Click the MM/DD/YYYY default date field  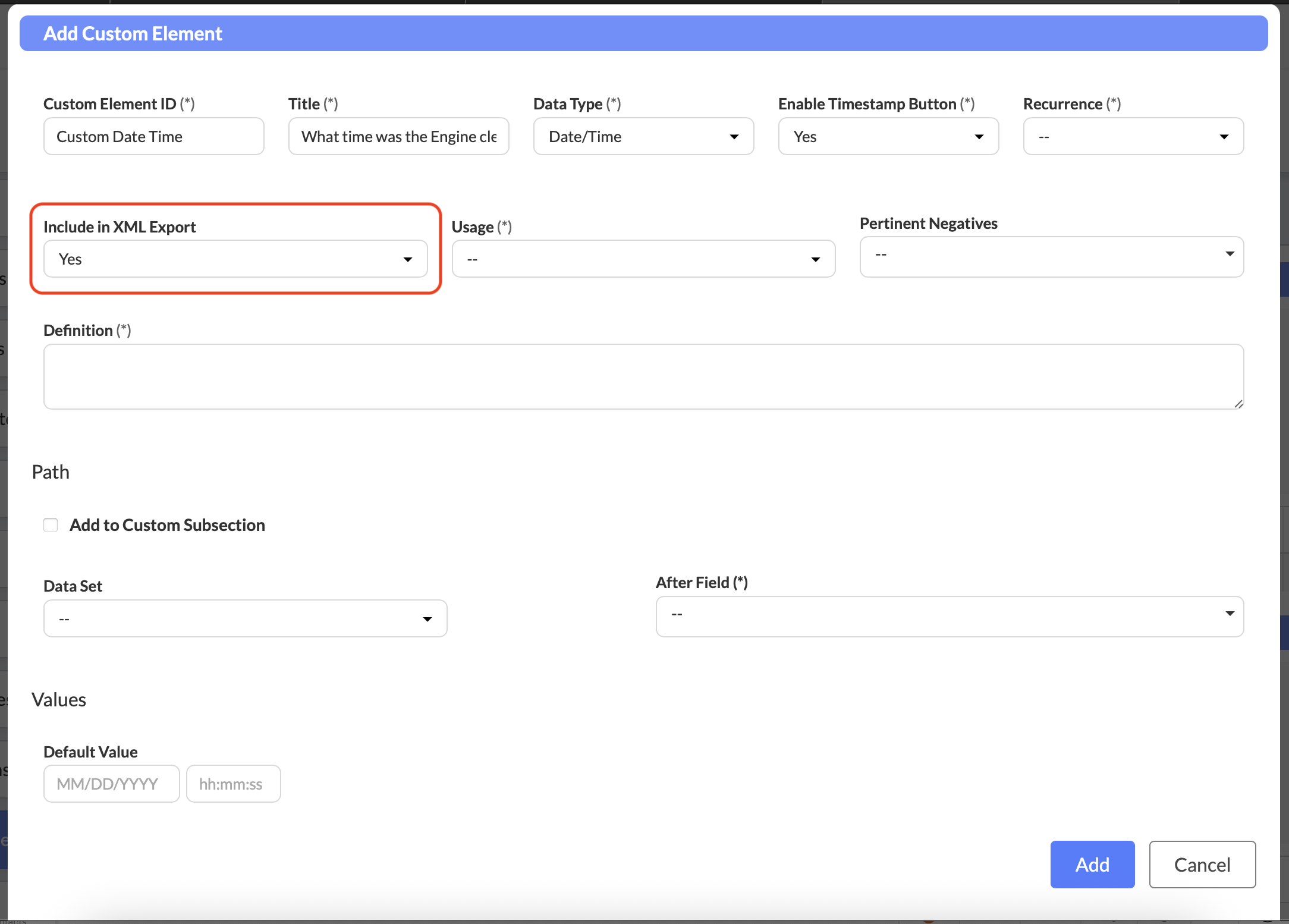pyautogui.click(x=111, y=784)
